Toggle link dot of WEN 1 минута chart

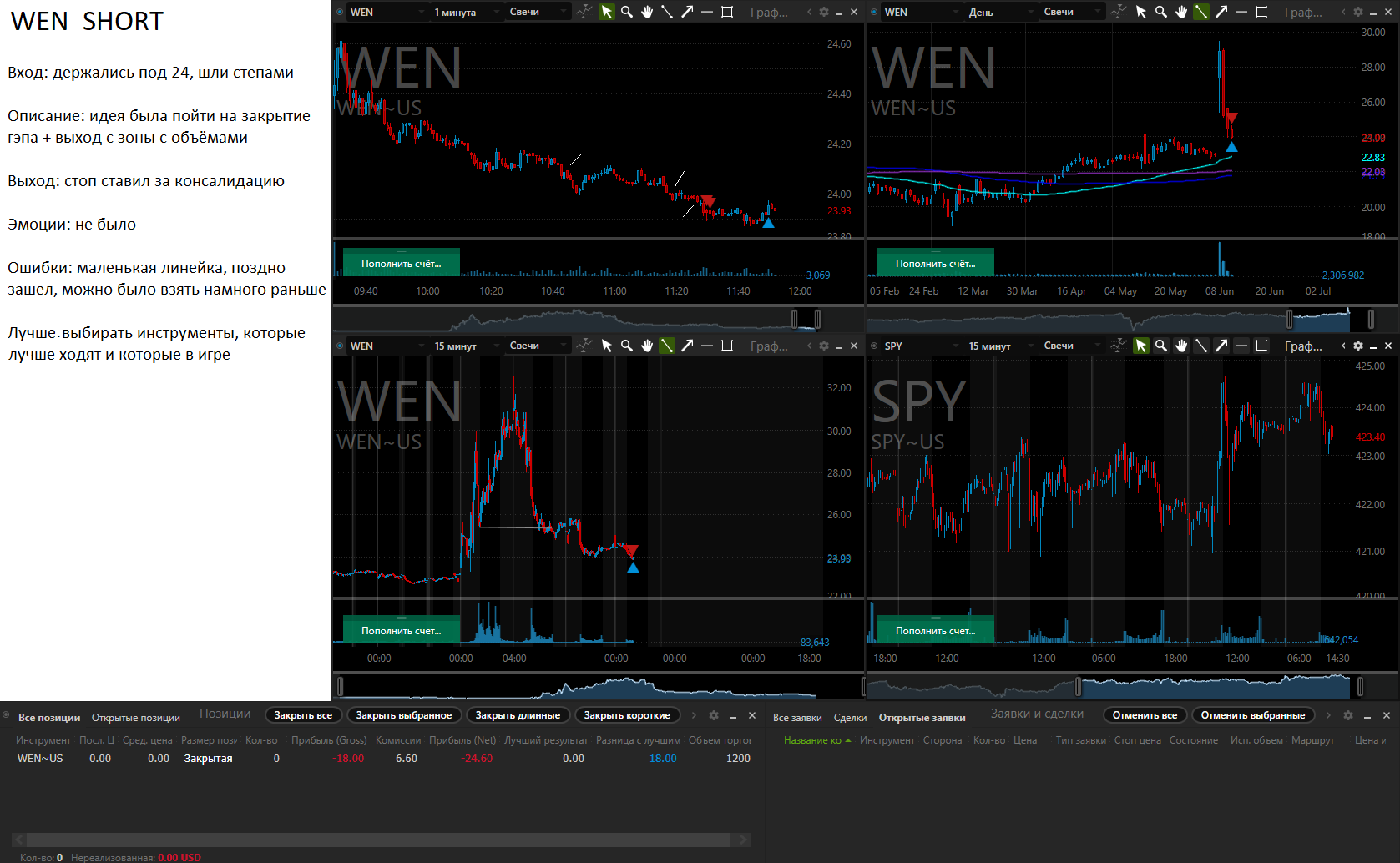click(x=340, y=12)
